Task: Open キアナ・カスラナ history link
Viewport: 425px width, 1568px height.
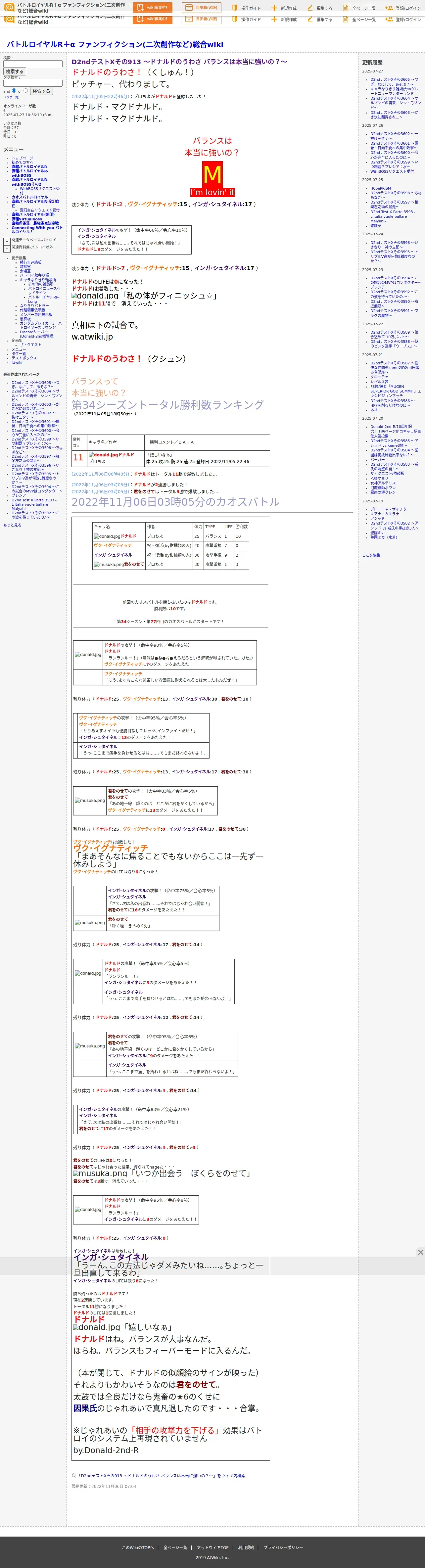Action: point(384,514)
